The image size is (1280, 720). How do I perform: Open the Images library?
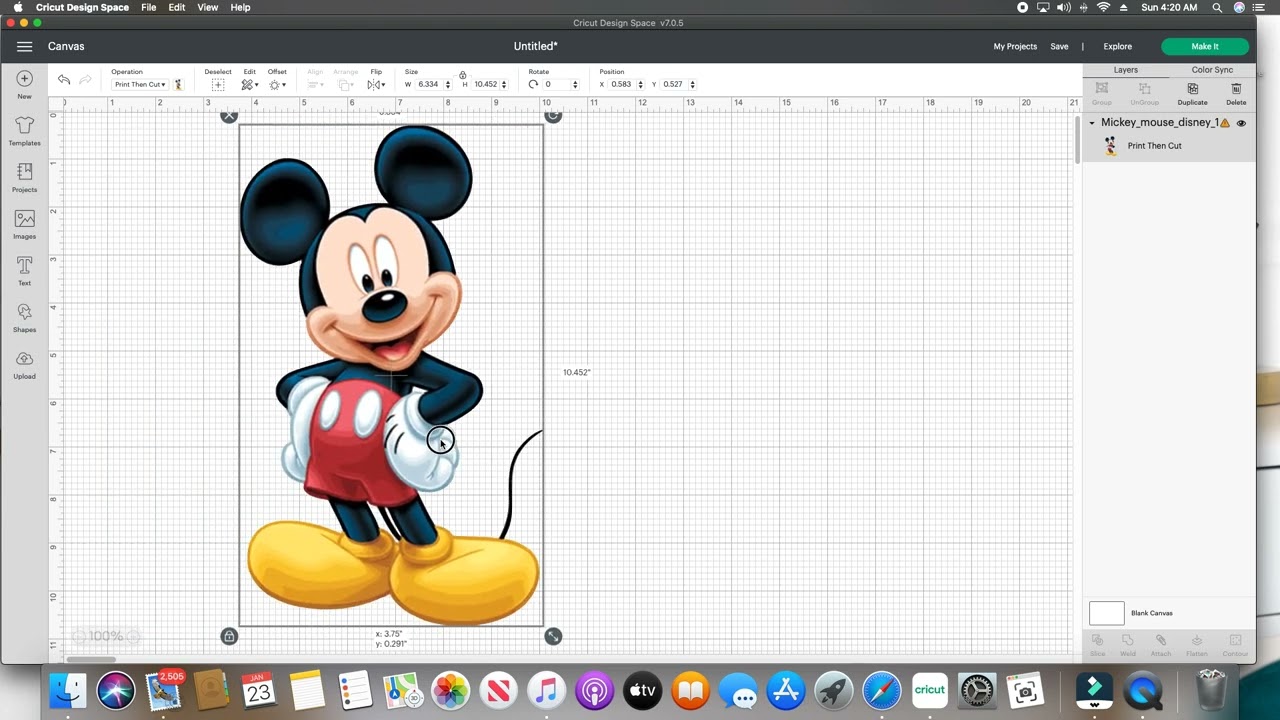pyautogui.click(x=24, y=219)
